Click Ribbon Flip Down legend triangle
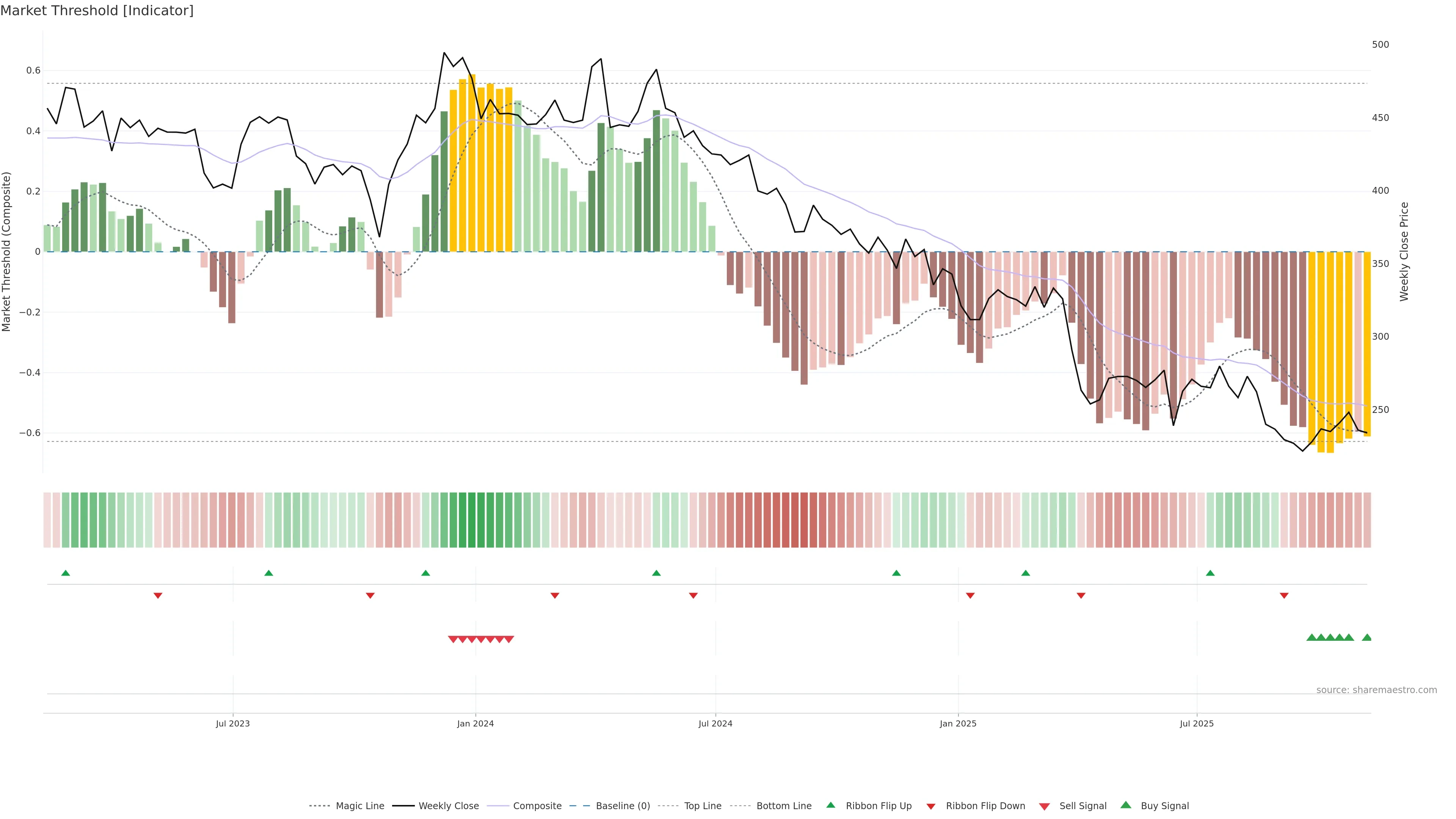Viewport: 1456px width, 819px height. [x=931, y=806]
